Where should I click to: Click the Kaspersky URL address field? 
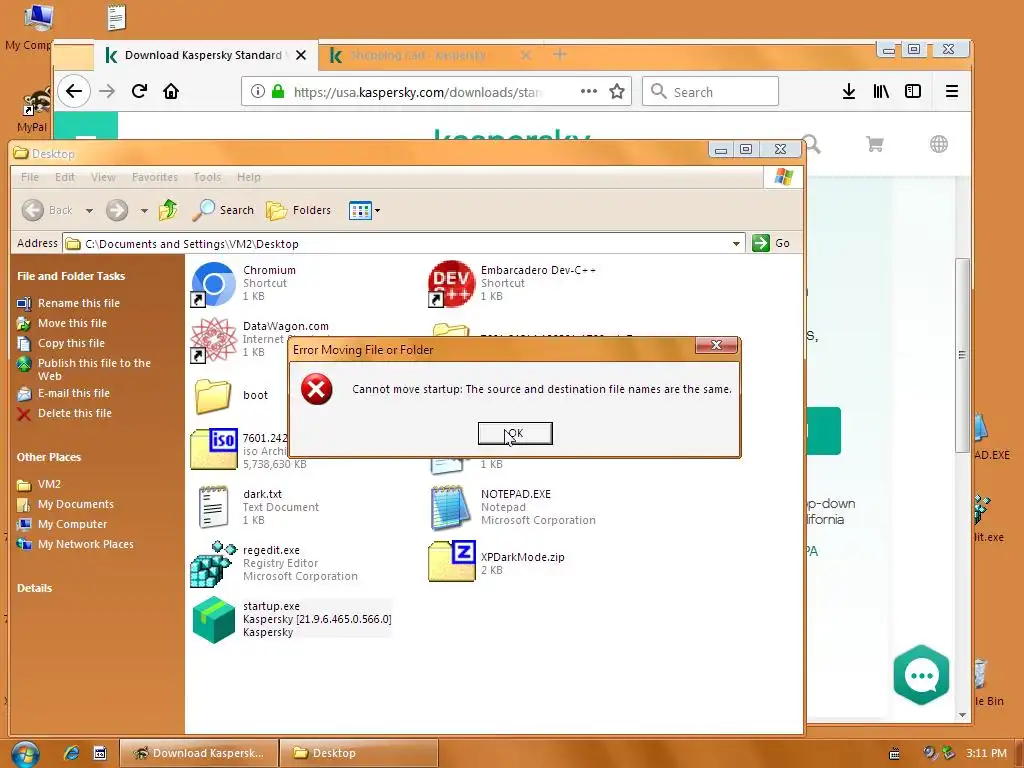(418, 91)
